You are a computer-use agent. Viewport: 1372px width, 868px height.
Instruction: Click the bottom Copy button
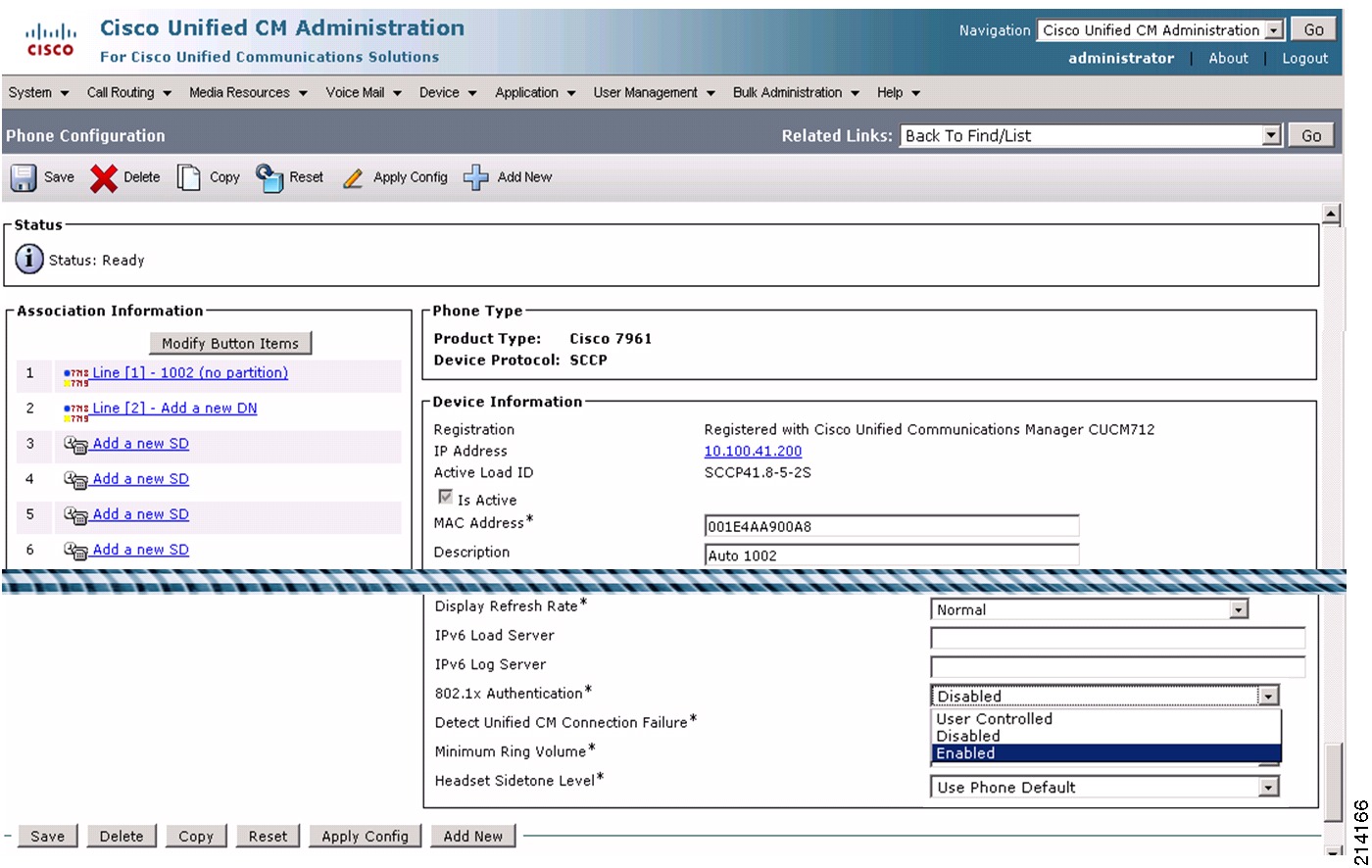[196, 836]
